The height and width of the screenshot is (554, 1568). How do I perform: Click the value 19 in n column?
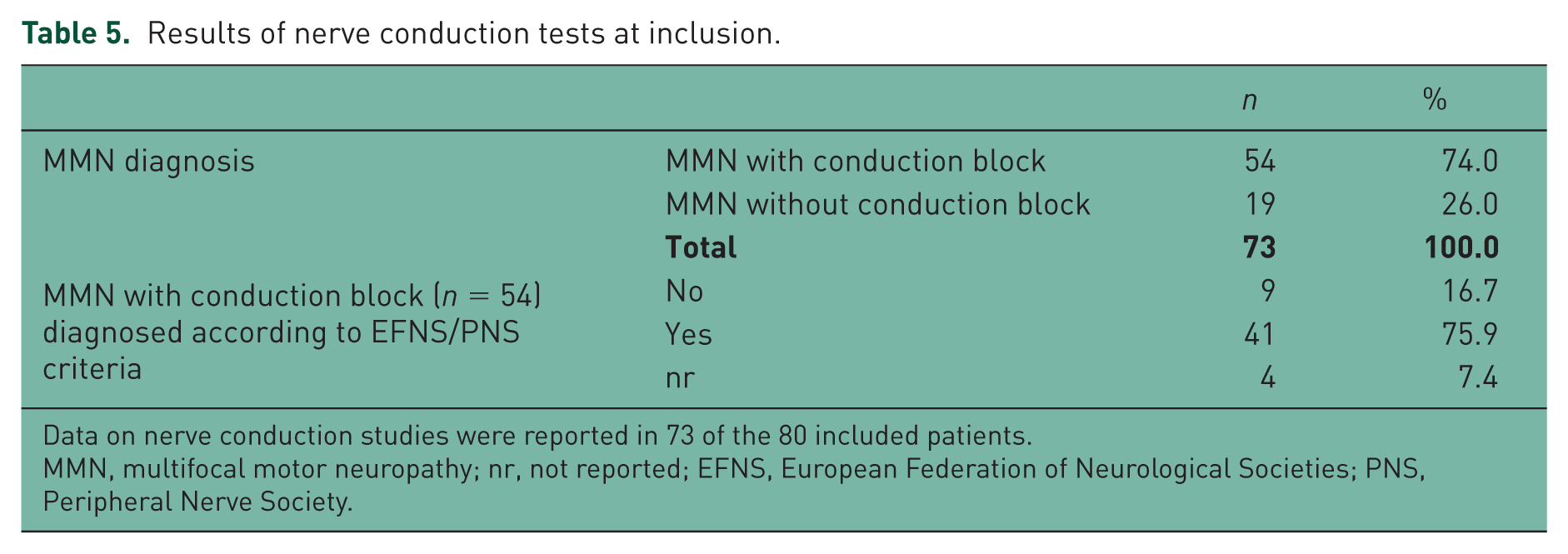coord(1260,204)
